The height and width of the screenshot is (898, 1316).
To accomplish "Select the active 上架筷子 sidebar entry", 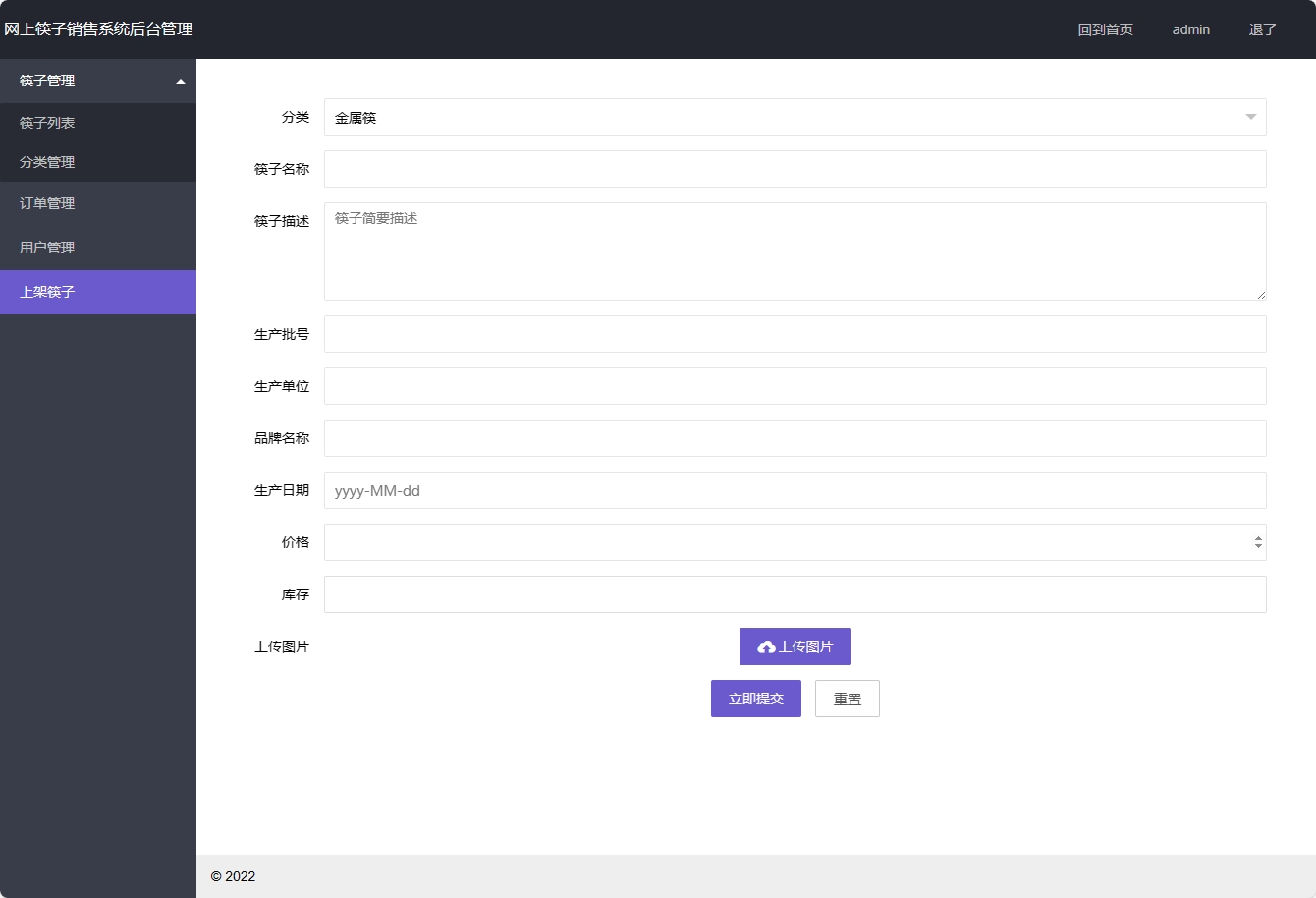I will tap(47, 292).
